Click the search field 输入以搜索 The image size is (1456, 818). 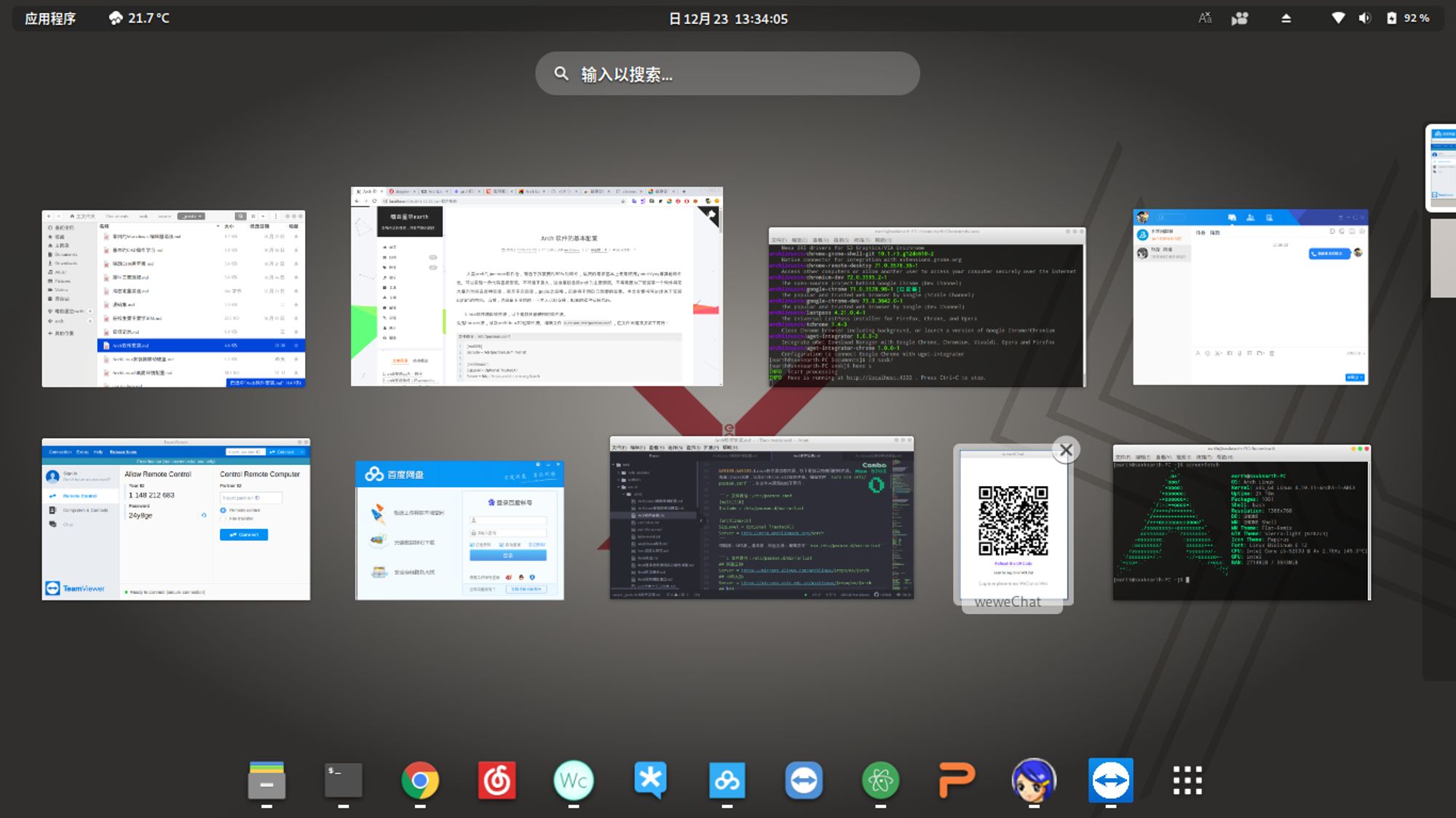[727, 74]
